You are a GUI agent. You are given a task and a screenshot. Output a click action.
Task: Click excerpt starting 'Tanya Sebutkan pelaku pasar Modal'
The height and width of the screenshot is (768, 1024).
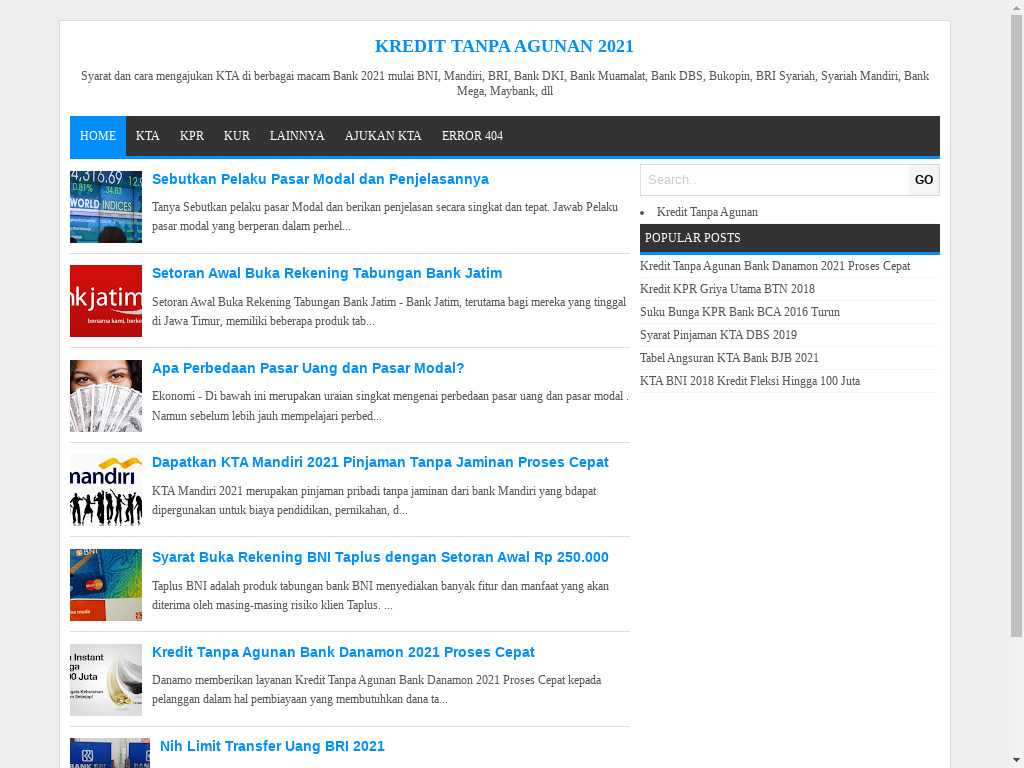coord(385,217)
